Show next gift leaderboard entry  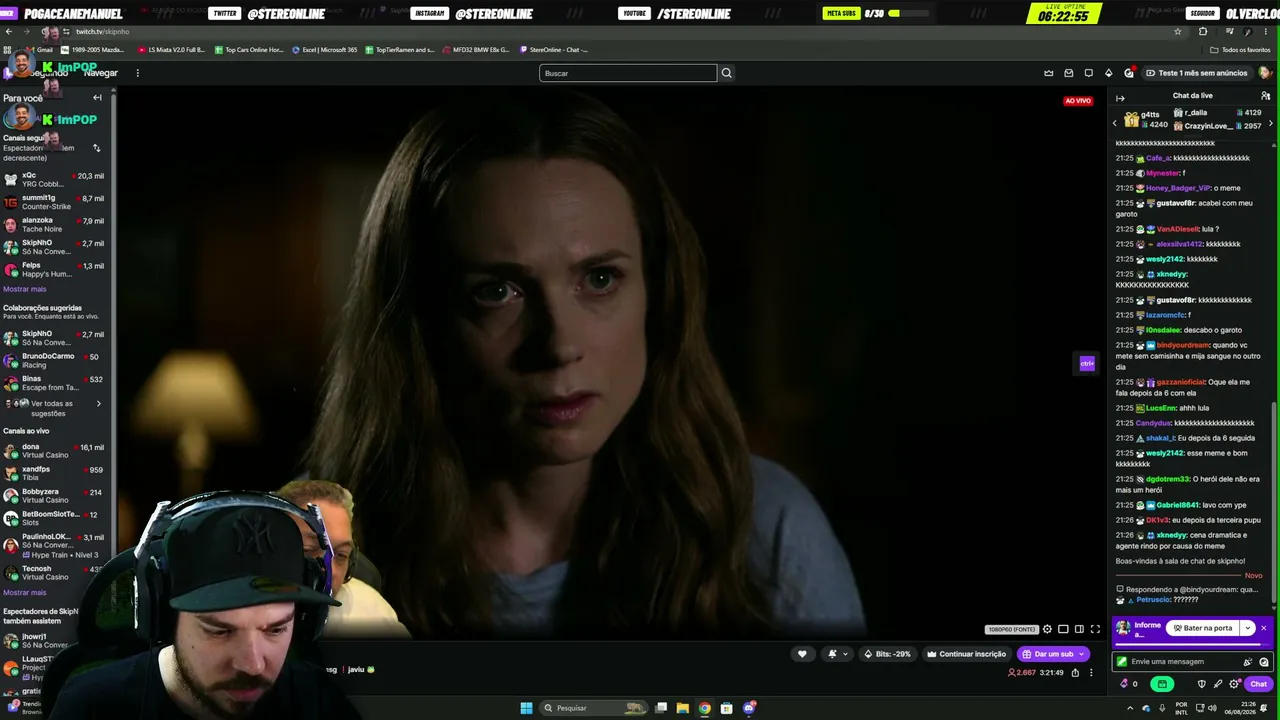click(x=1271, y=123)
